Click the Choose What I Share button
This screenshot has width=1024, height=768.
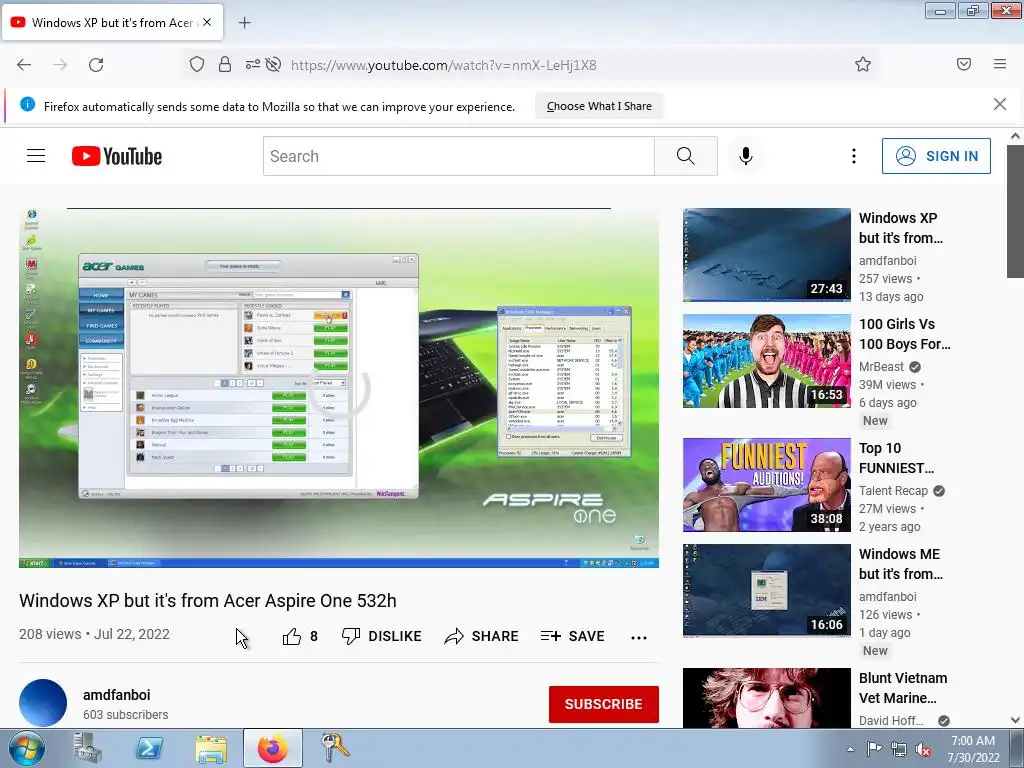[x=599, y=106]
